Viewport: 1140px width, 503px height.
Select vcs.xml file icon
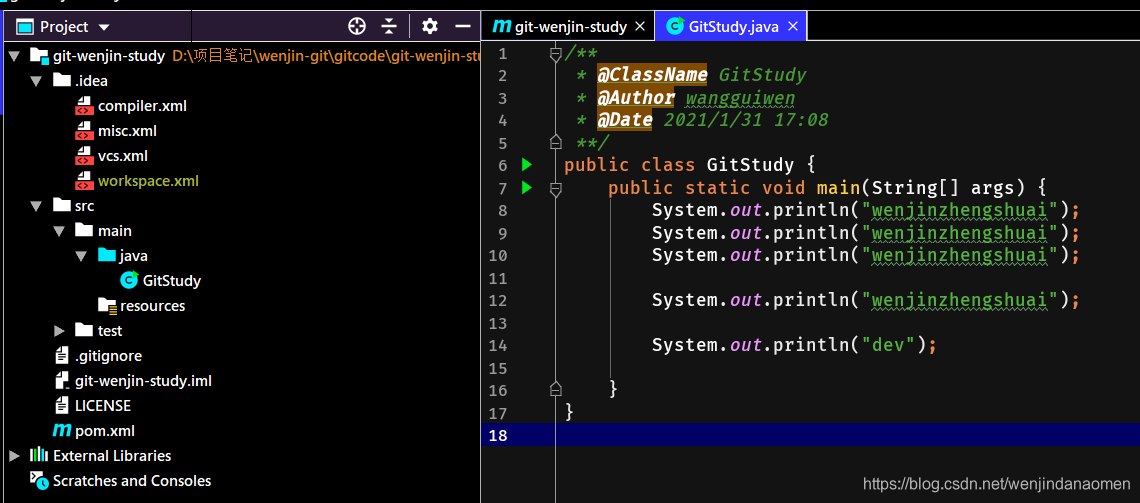84,156
